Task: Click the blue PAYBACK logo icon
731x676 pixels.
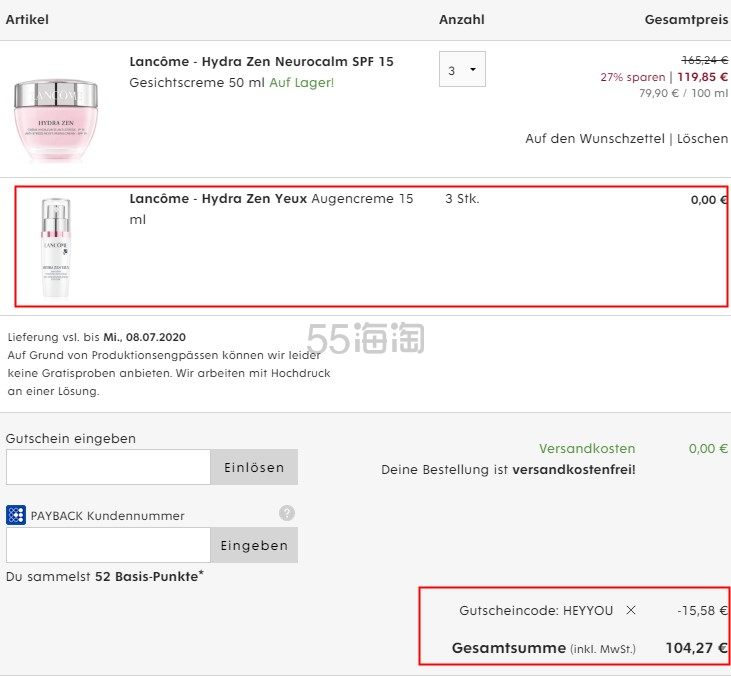Action: (16, 515)
